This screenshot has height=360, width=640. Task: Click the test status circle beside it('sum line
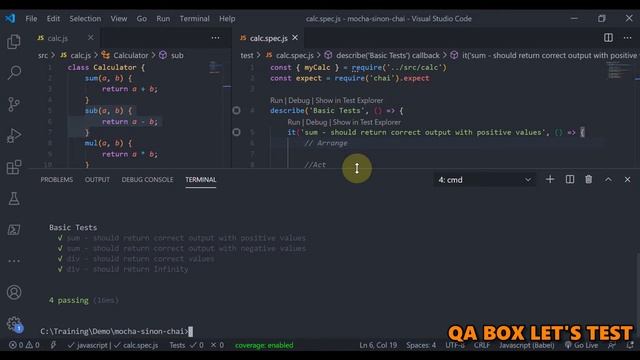tap(236, 132)
